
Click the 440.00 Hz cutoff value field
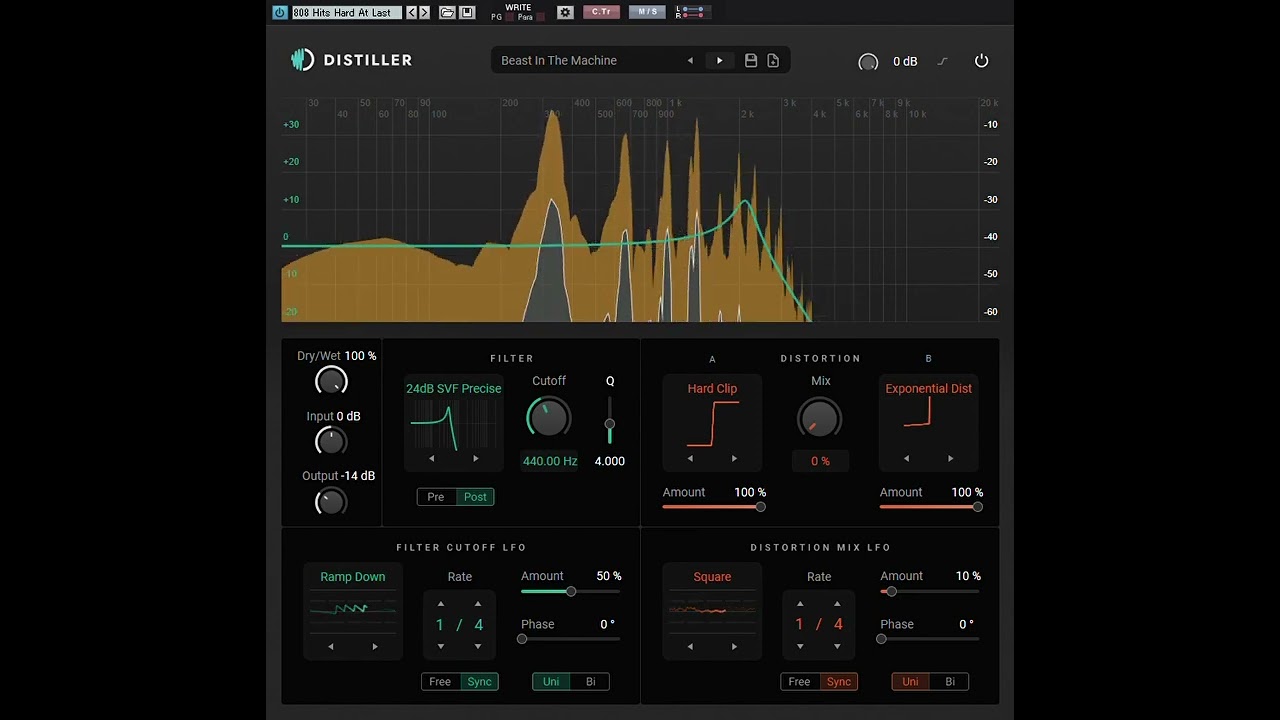coord(549,461)
